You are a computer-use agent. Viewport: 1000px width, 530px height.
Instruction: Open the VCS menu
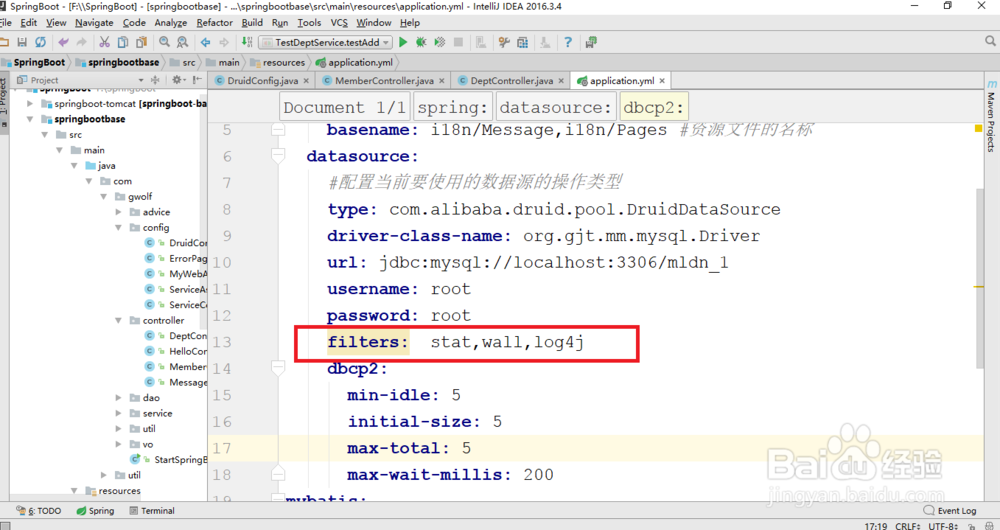tap(339, 22)
